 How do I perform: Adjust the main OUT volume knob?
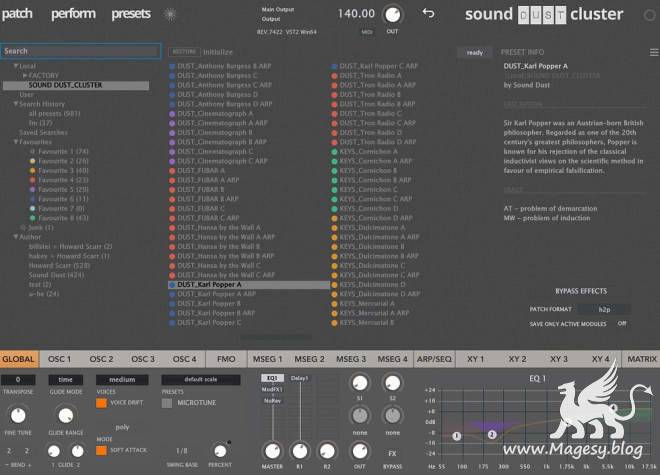(x=393, y=15)
